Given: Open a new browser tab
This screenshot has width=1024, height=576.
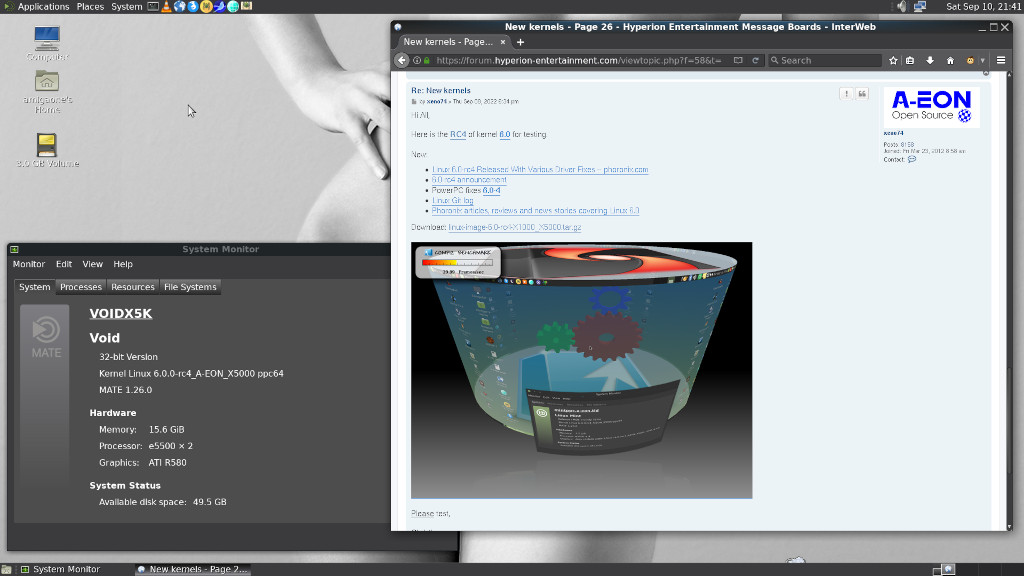Looking at the screenshot, I should (x=520, y=42).
